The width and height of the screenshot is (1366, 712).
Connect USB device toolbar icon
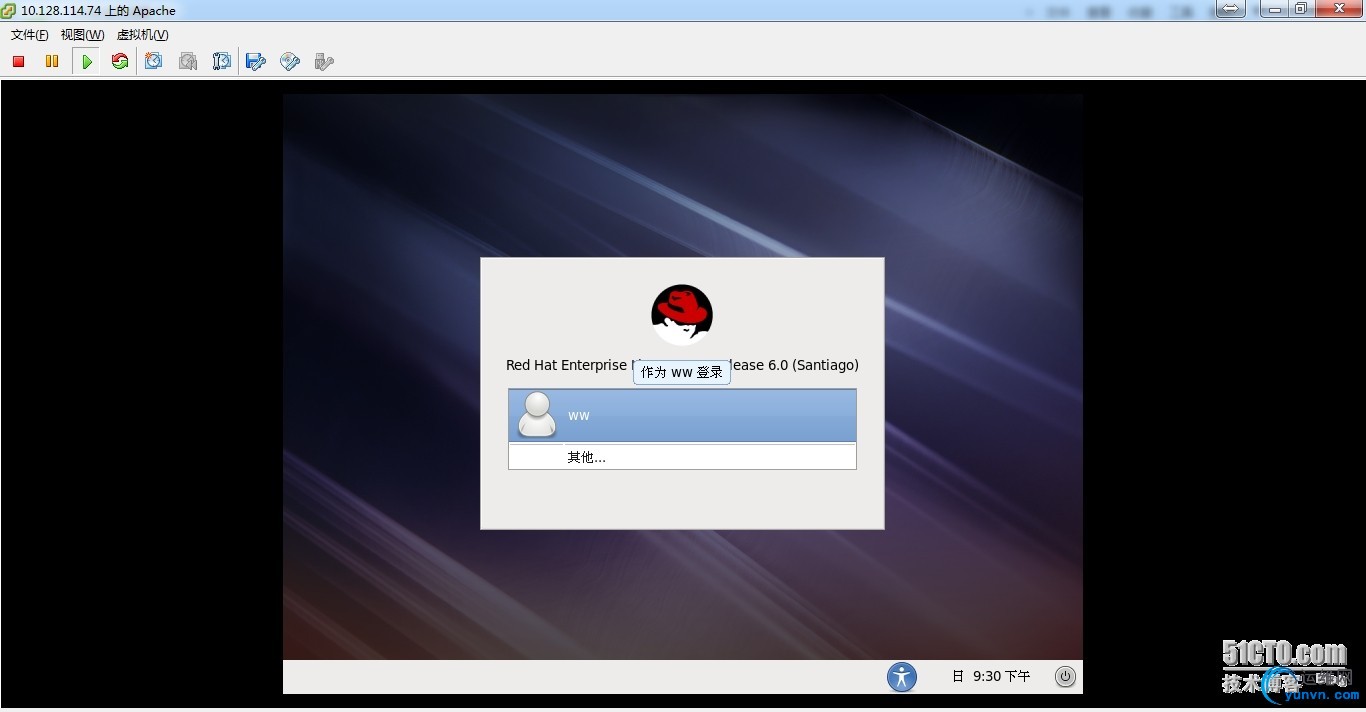coord(323,61)
